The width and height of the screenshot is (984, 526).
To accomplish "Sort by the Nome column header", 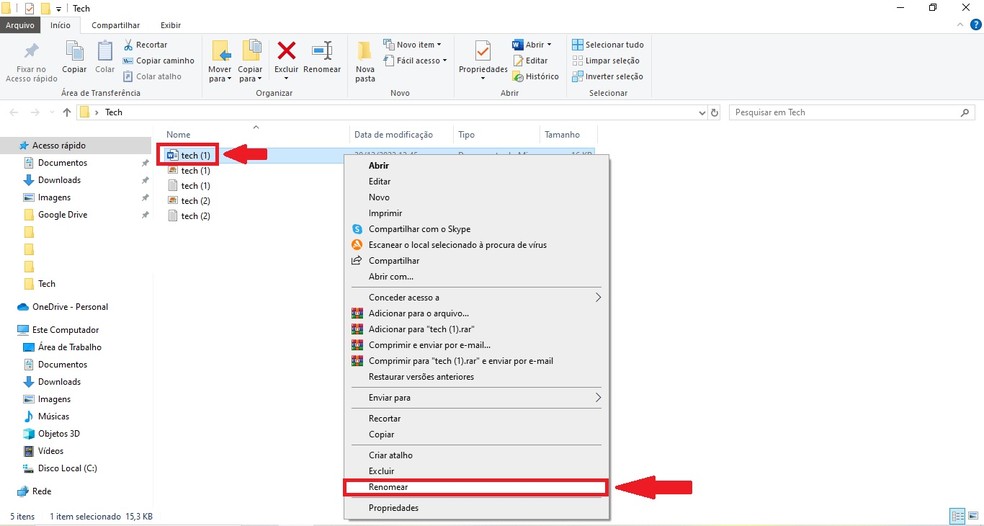I will (x=178, y=134).
